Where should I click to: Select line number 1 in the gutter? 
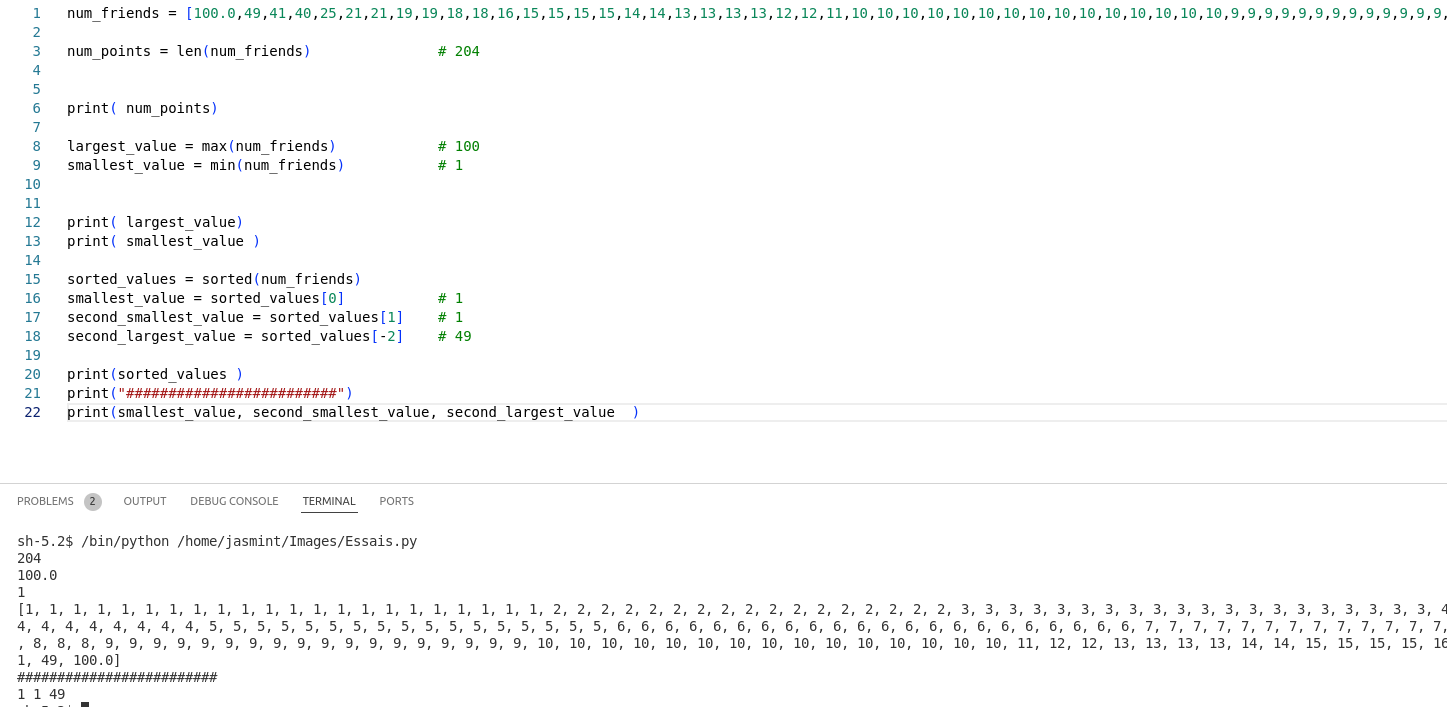tap(37, 13)
